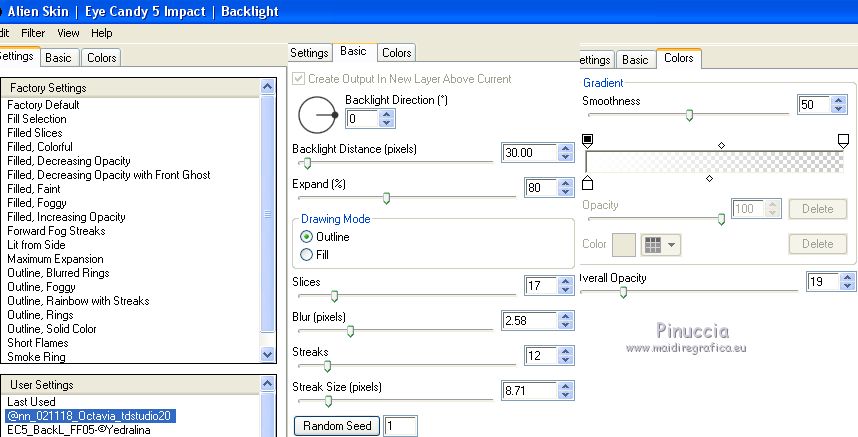Open Settings tab in middle panel
This screenshot has width=858, height=437.
click(x=309, y=53)
